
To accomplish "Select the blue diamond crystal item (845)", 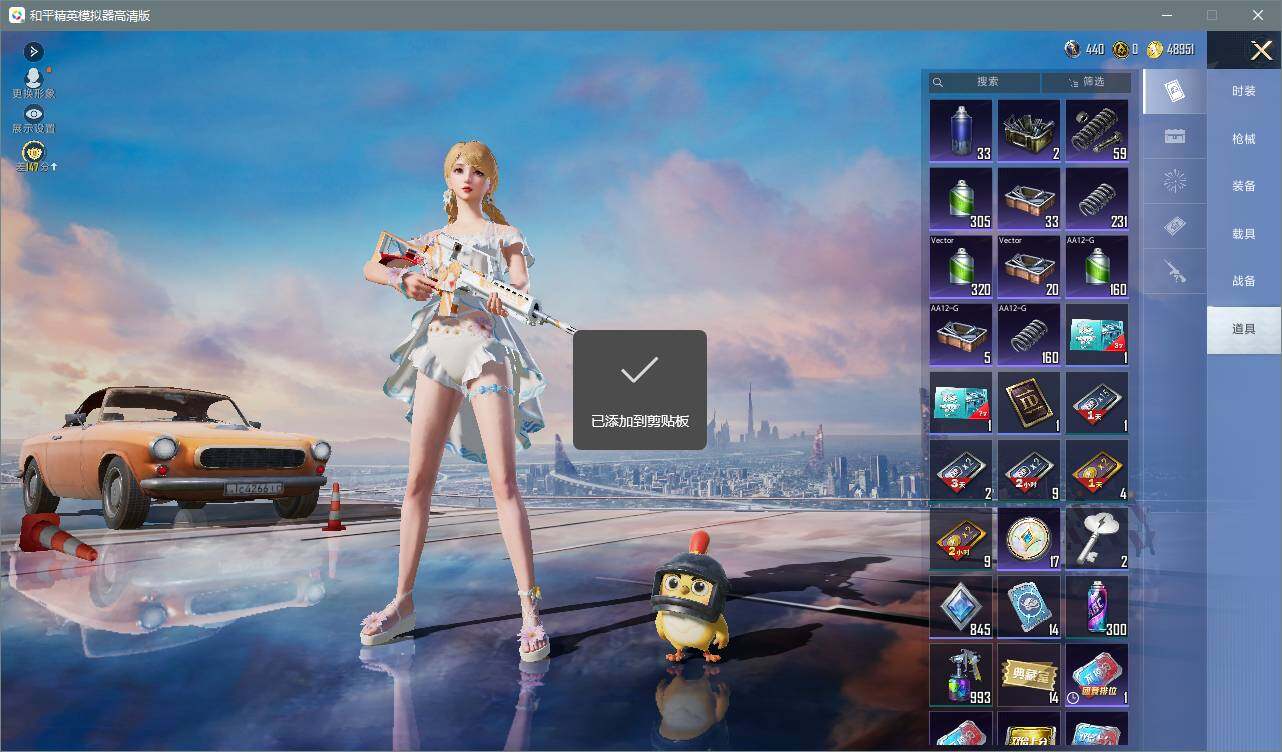I will (961, 607).
